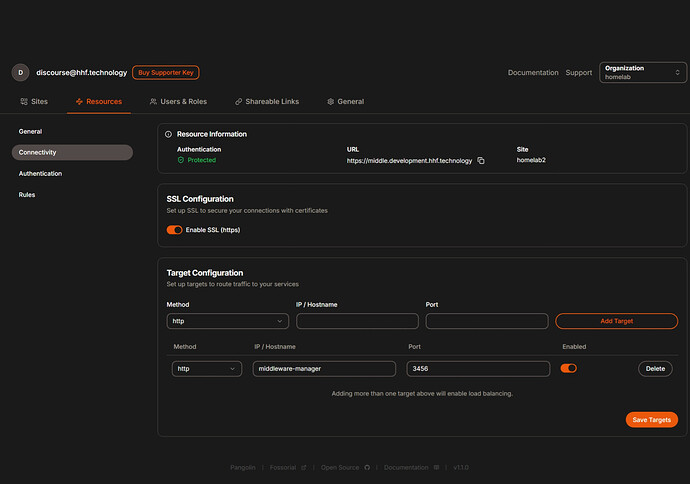Click the Save Targets button
Image resolution: width=690 pixels, height=484 pixels.
point(652,420)
